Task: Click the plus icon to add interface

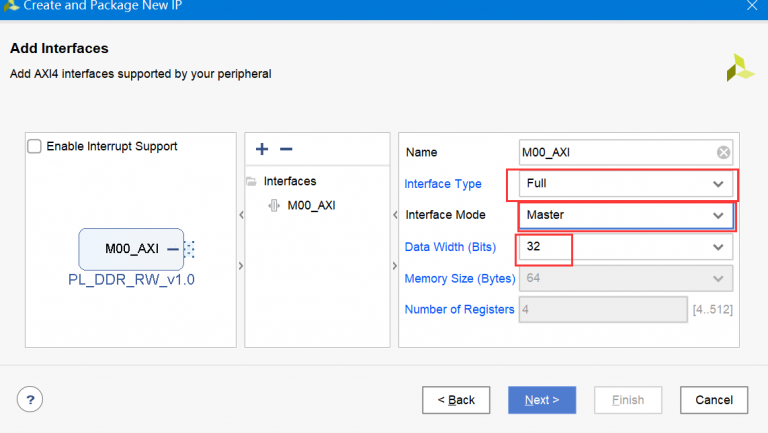Action: click(262, 149)
